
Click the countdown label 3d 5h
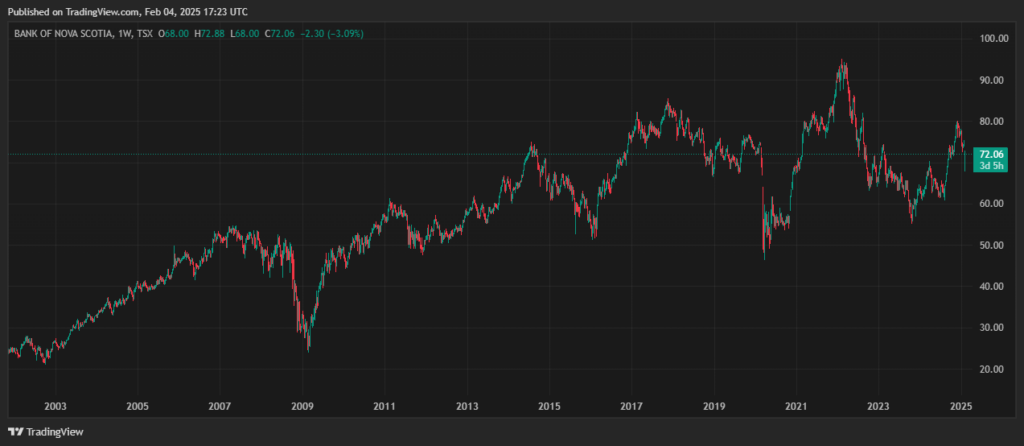(x=991, y=166)
